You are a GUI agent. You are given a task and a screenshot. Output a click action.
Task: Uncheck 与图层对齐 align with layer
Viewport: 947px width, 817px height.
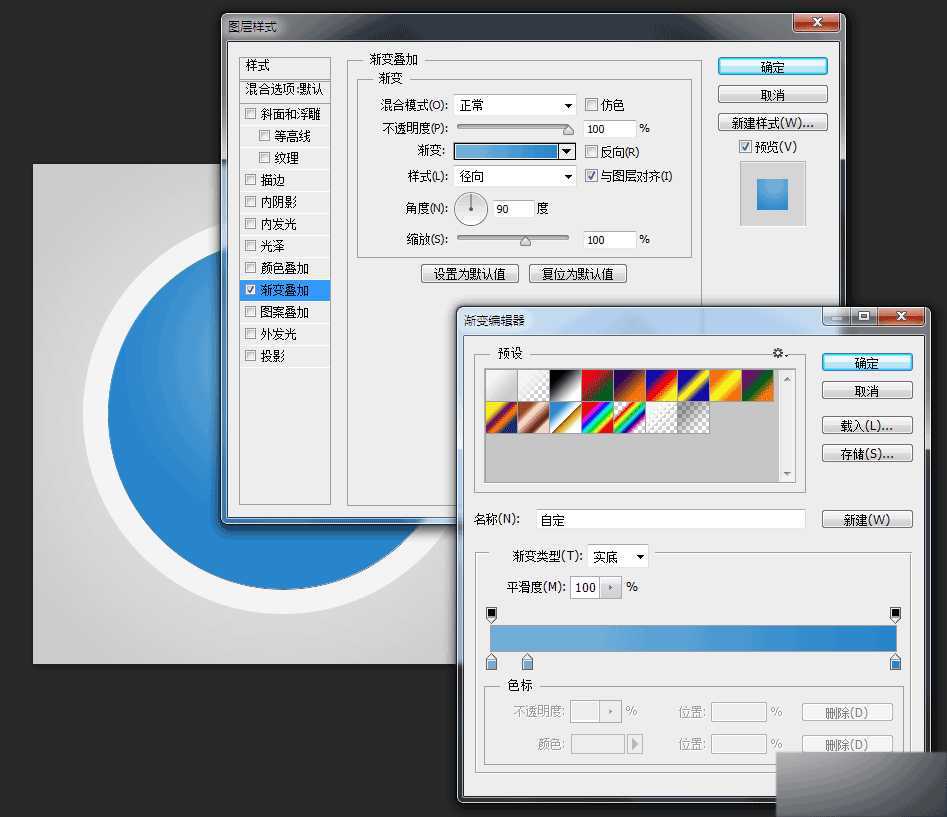592,176
